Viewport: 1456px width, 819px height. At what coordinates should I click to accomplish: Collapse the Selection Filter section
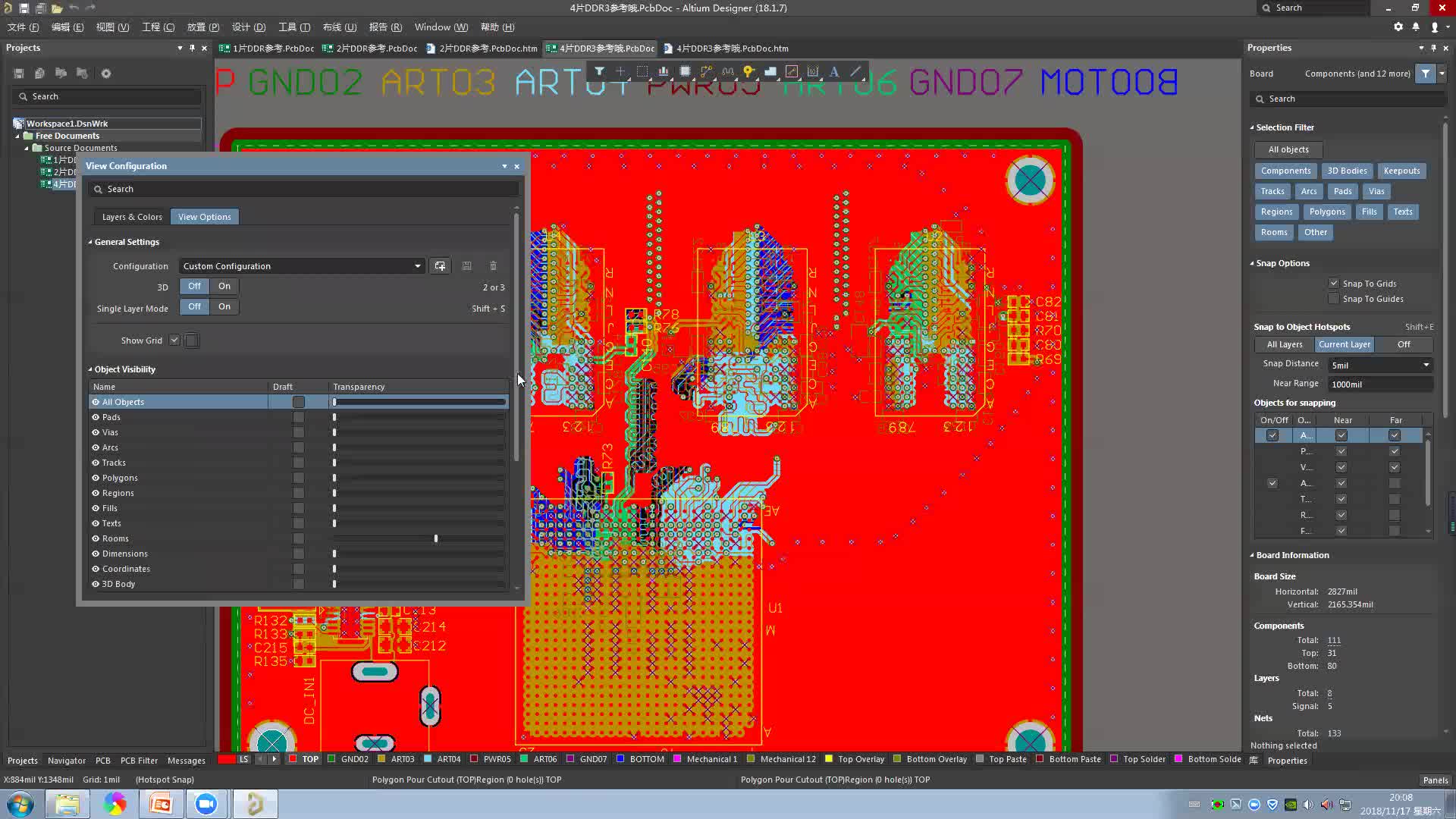click(x=1252, y=127)
